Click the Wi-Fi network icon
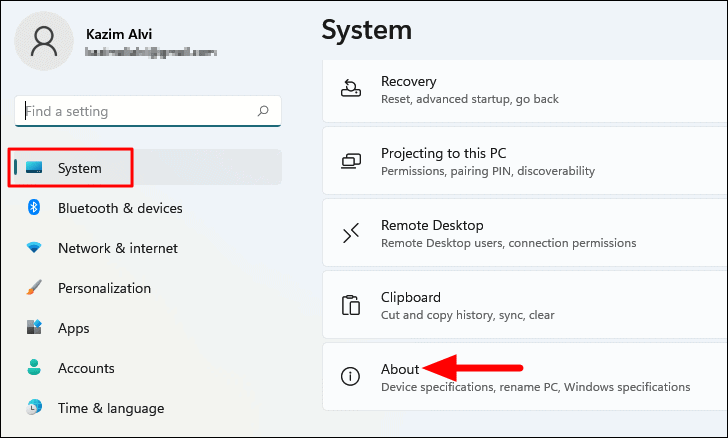 [34, 248]
